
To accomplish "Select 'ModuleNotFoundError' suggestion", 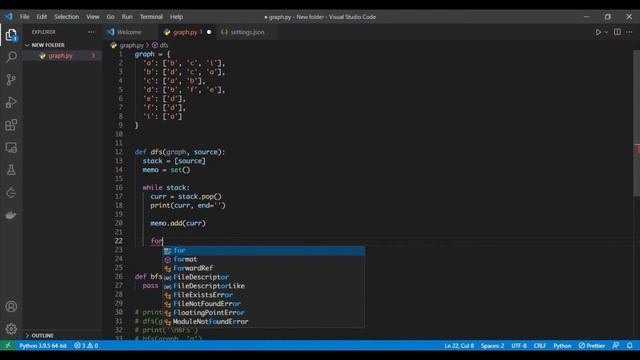I will [x=264, y=322].
